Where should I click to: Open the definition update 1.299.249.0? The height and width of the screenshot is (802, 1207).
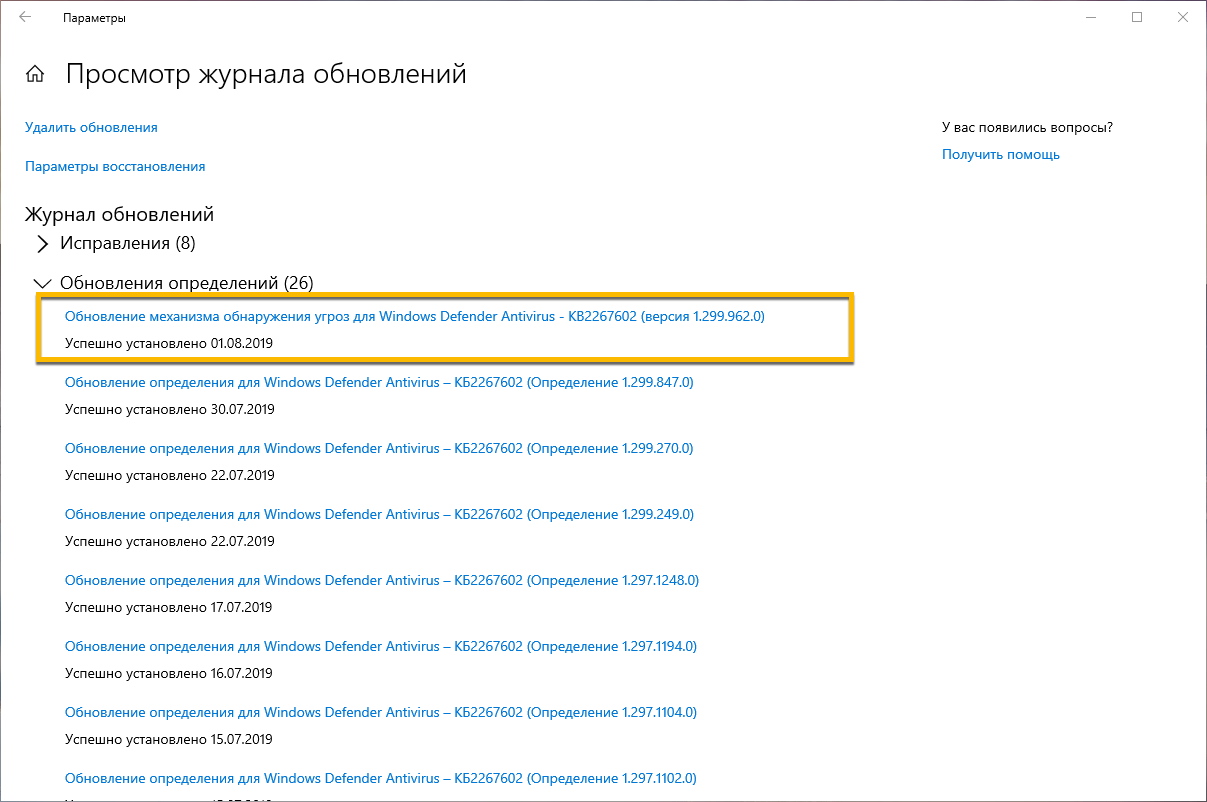(378, 514)
